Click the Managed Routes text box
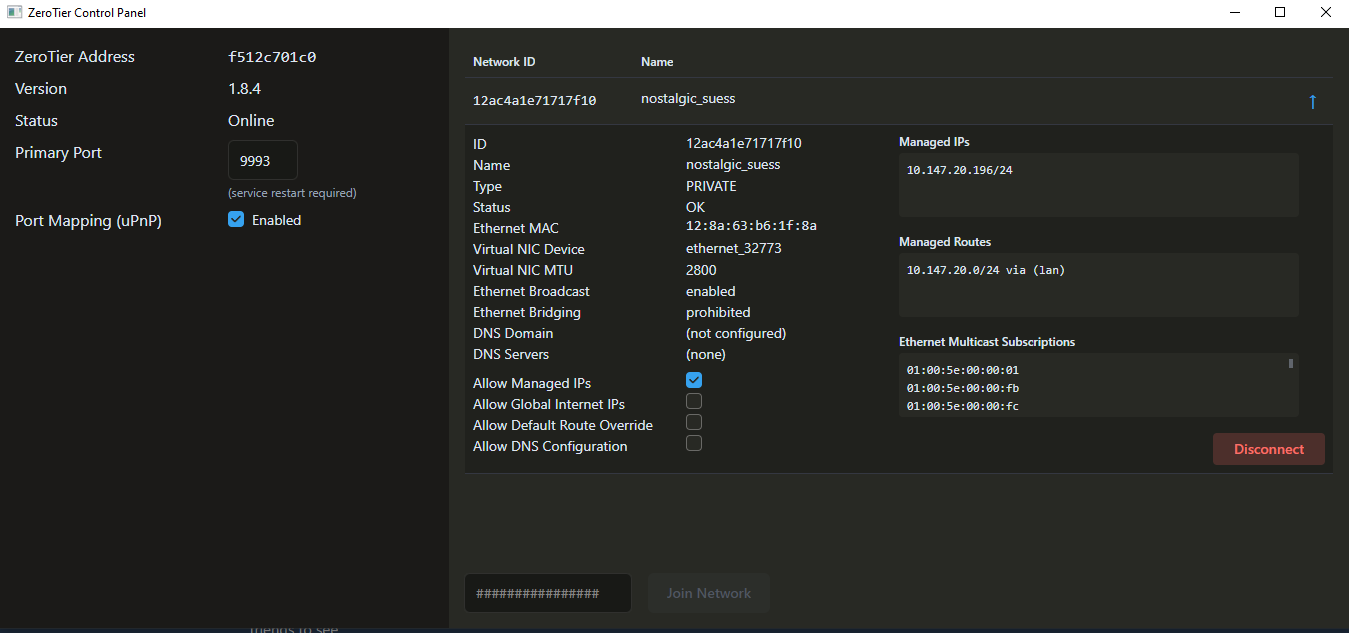Viewport: 1349px width, 633px height. 1098,285
